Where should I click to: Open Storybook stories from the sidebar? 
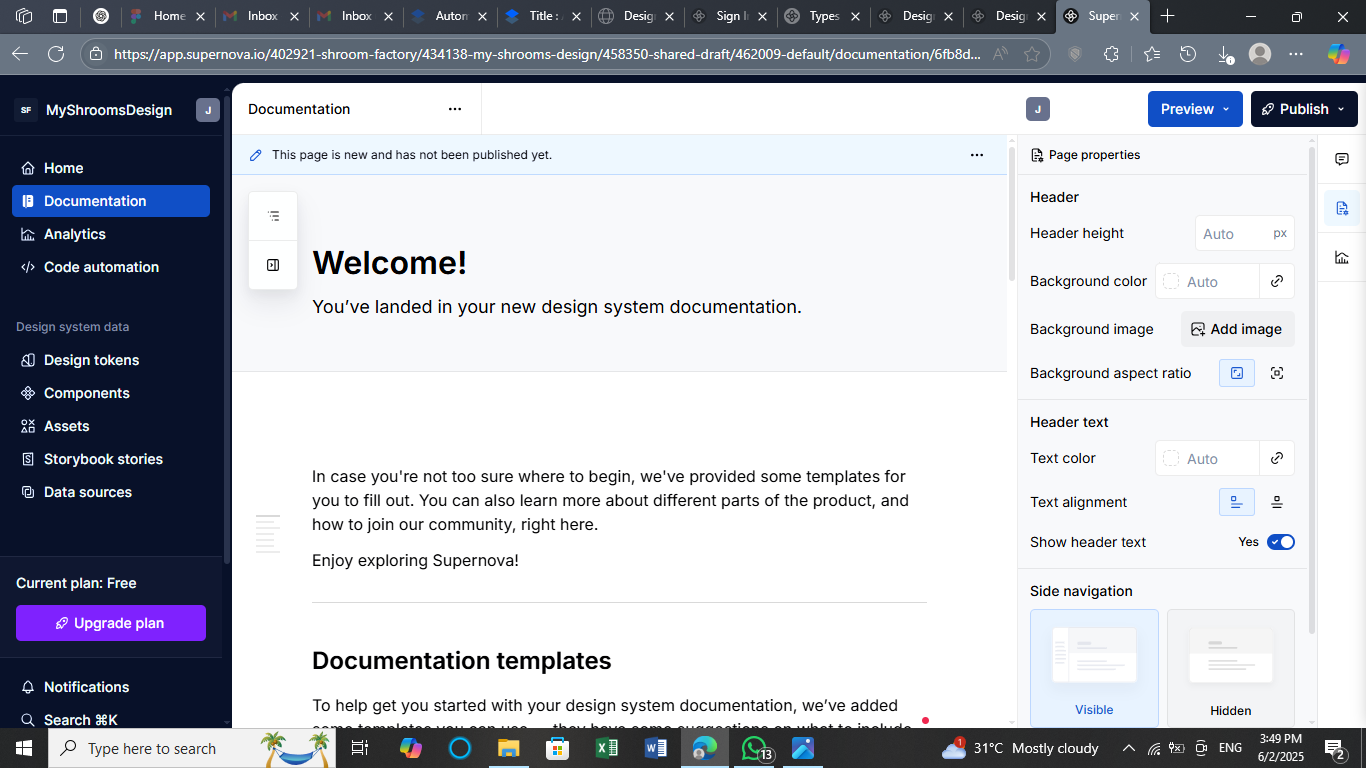(103, 459)
